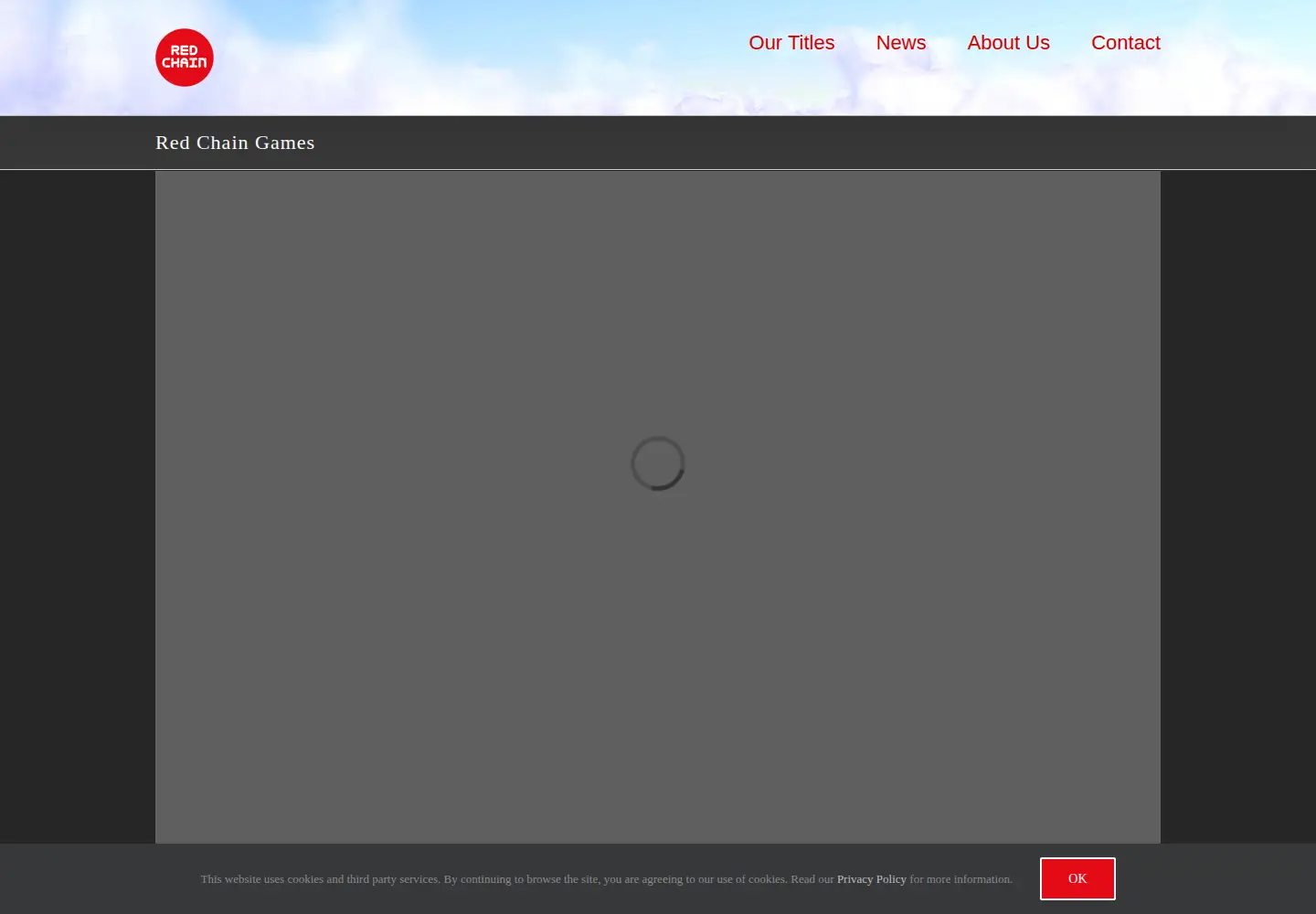Click the Red Chain logo icon

[185, 58]
